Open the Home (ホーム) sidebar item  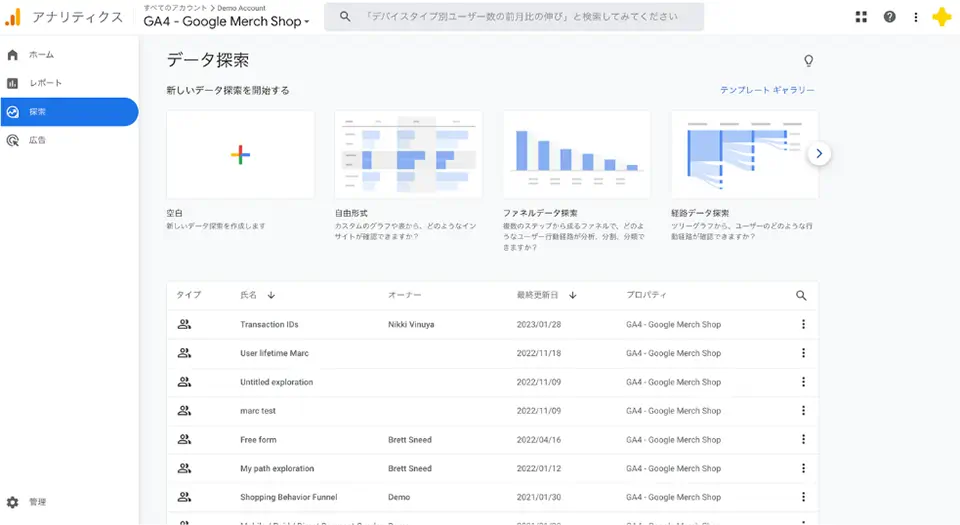pyautogui.click(x=69, y=55)
